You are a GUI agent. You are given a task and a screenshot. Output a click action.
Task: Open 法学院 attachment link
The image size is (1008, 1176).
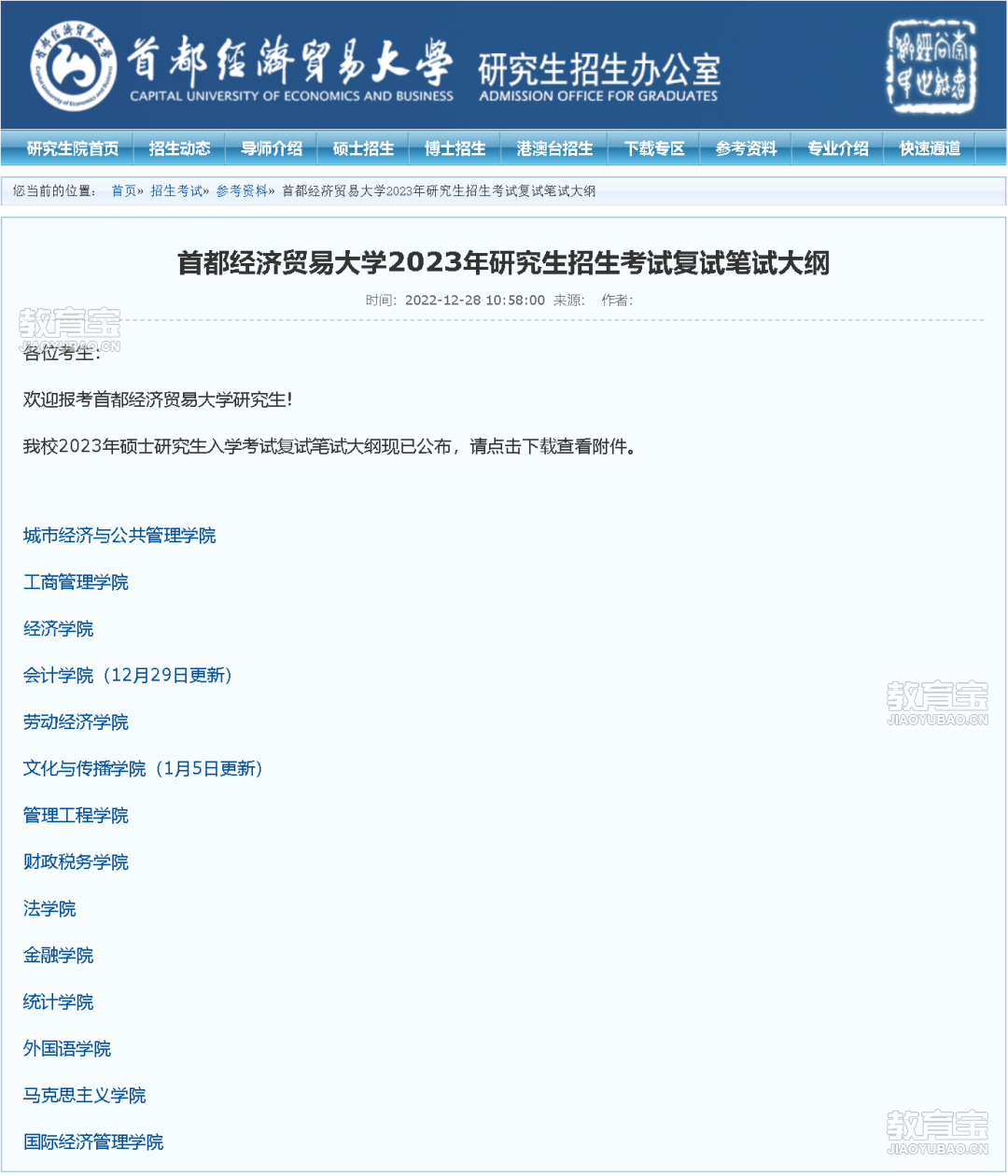click(49, 909)
